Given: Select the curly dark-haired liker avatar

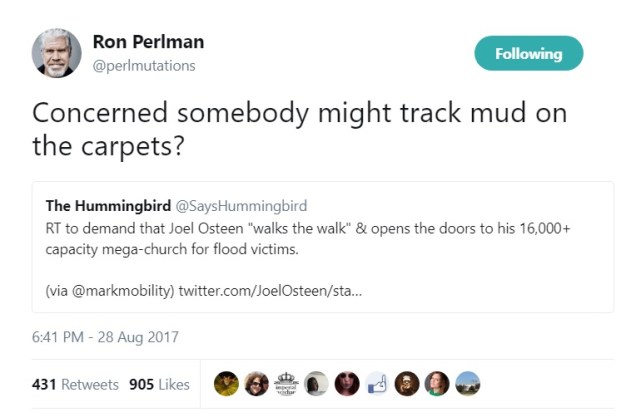Looking at the screenshot, I should pyautogui.click(x=257, y=384).
